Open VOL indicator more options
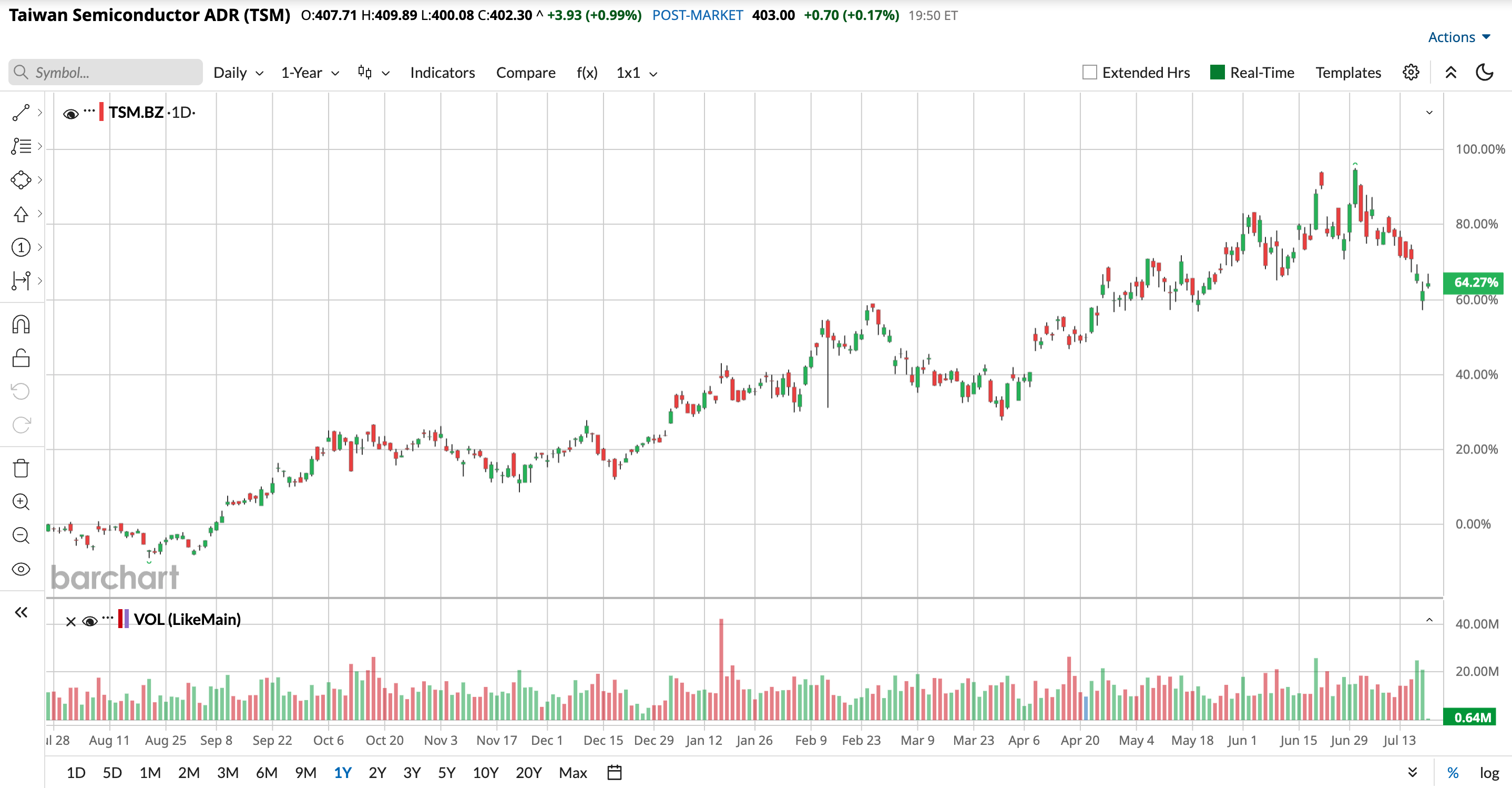Screen dimensions: 1512x788 (x=107, y=618)
